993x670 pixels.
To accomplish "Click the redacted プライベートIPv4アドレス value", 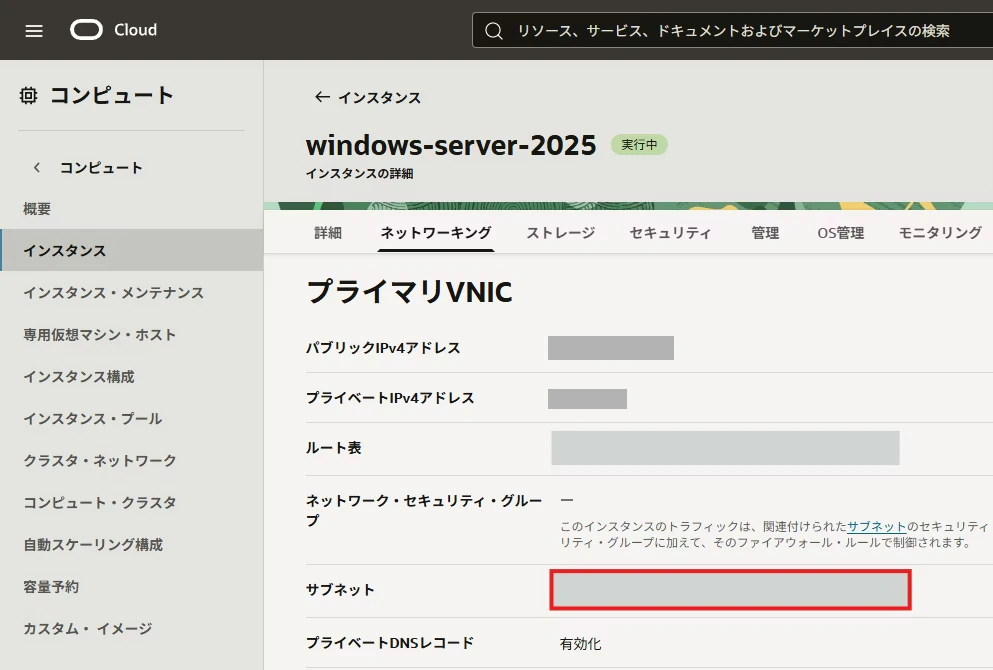I will click(587, 399).
